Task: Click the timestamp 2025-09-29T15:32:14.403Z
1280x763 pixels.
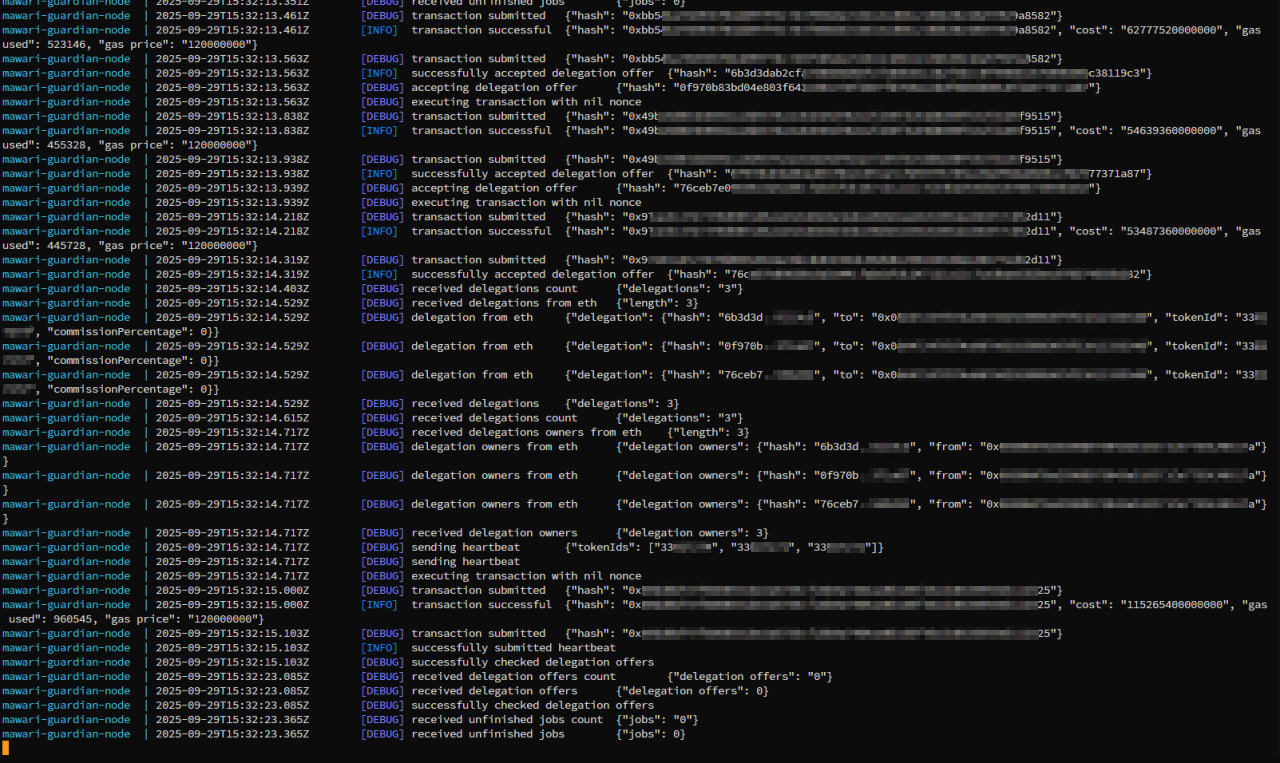Action: (232, 289)
